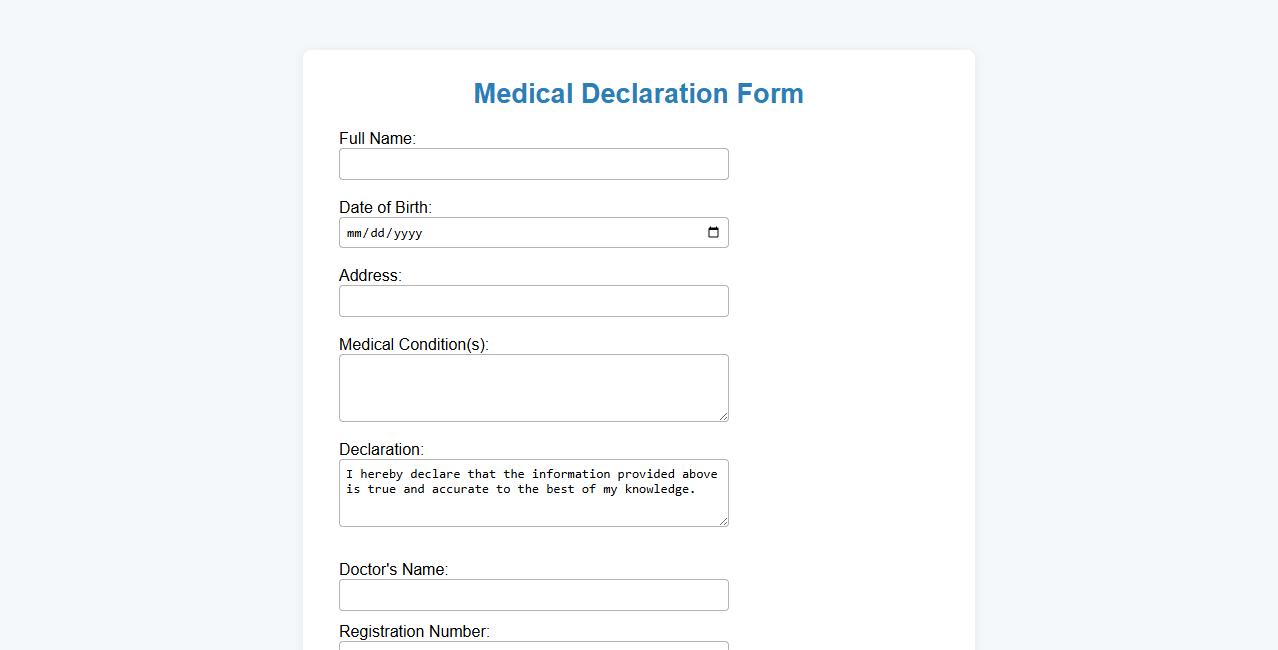The image size is (1278, 650).
Task: Click the resize handle of Medical Conditions textarea
Action: (724, 417)
